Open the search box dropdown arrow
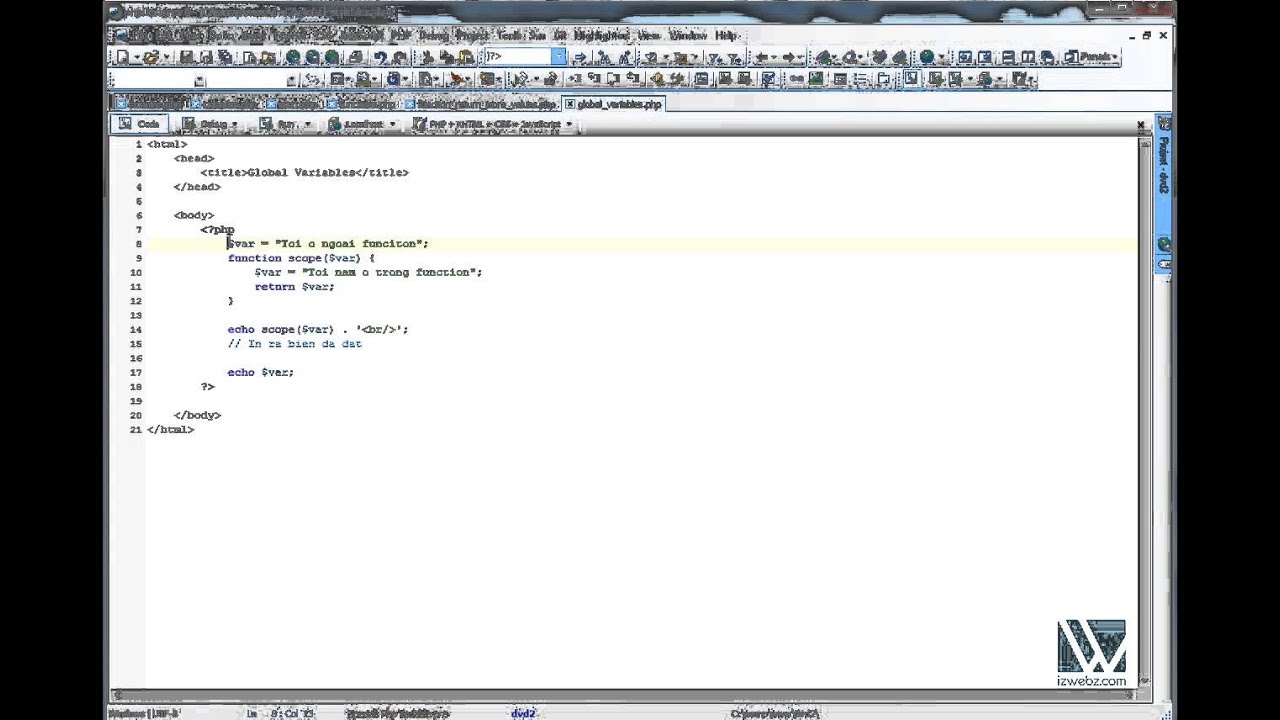 (559, 57)
